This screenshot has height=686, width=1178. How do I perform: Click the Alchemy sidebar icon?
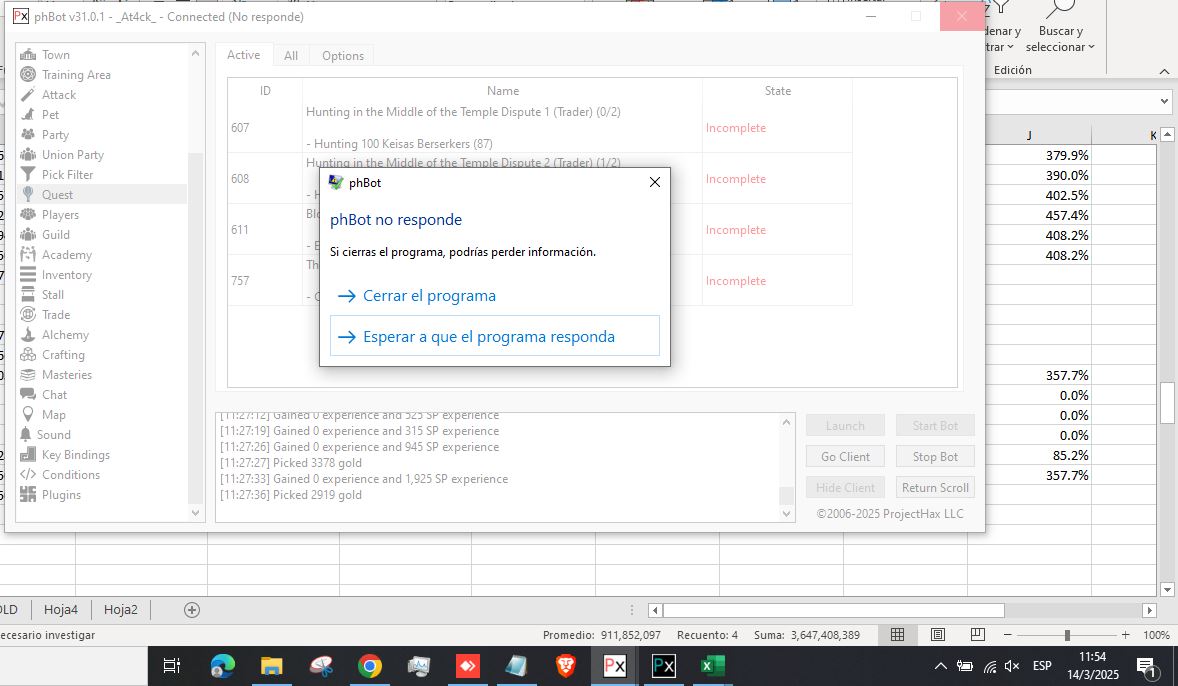pos(28,335)
